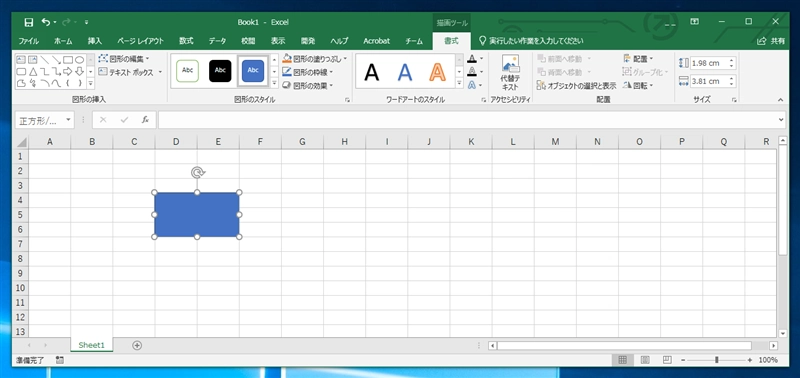Select the blue Abc shape style
Screen dimensions: 800x378
(253, 71)
